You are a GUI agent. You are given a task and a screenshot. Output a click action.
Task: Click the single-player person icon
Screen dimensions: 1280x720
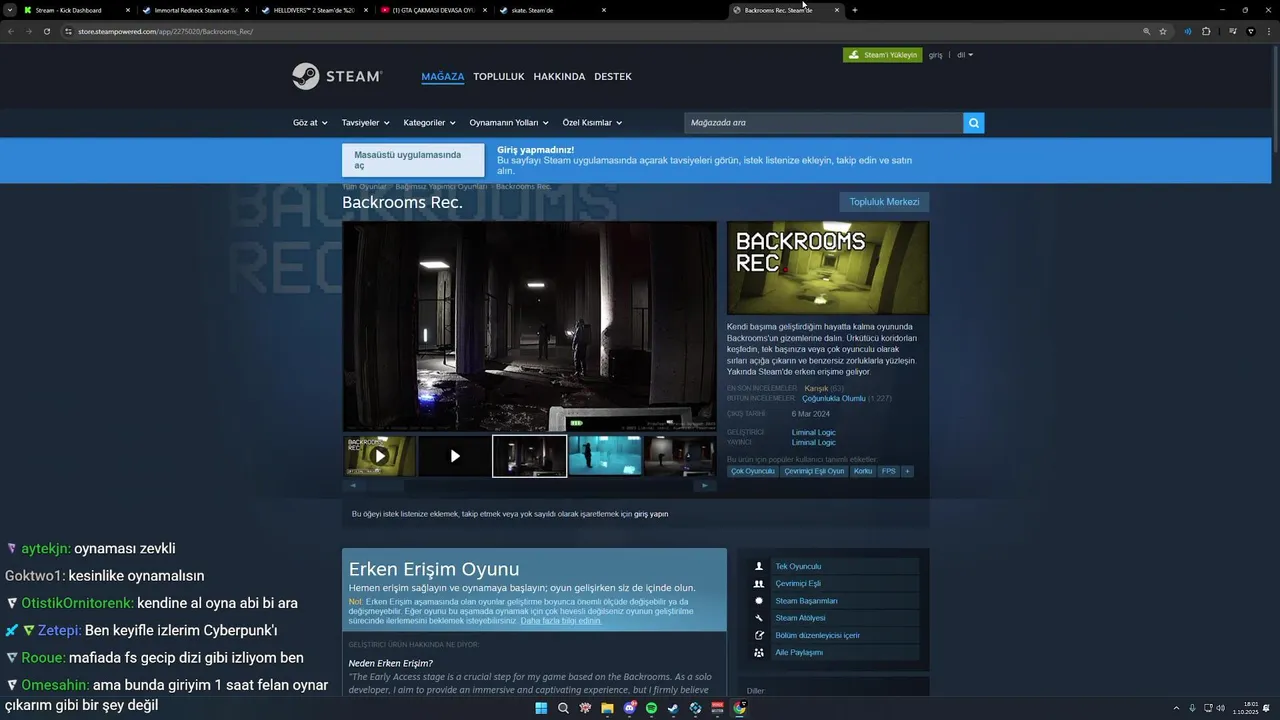[x=759, y=566]
